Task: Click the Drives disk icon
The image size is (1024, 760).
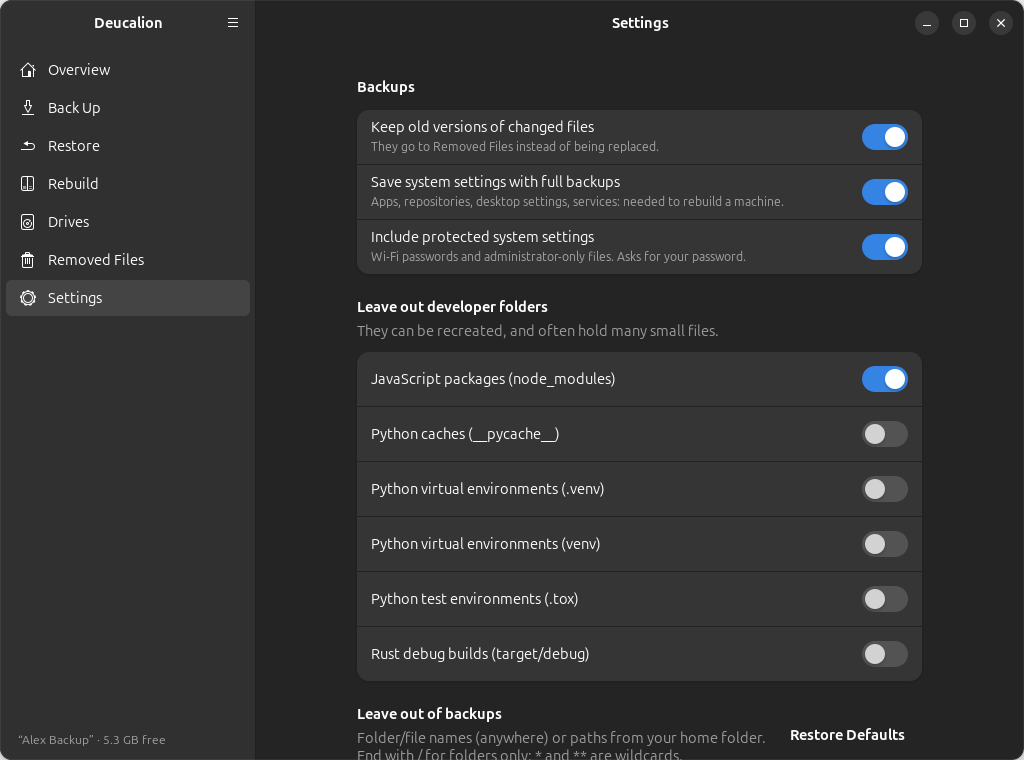Action: pyautogui.click(x=27, y=222)
